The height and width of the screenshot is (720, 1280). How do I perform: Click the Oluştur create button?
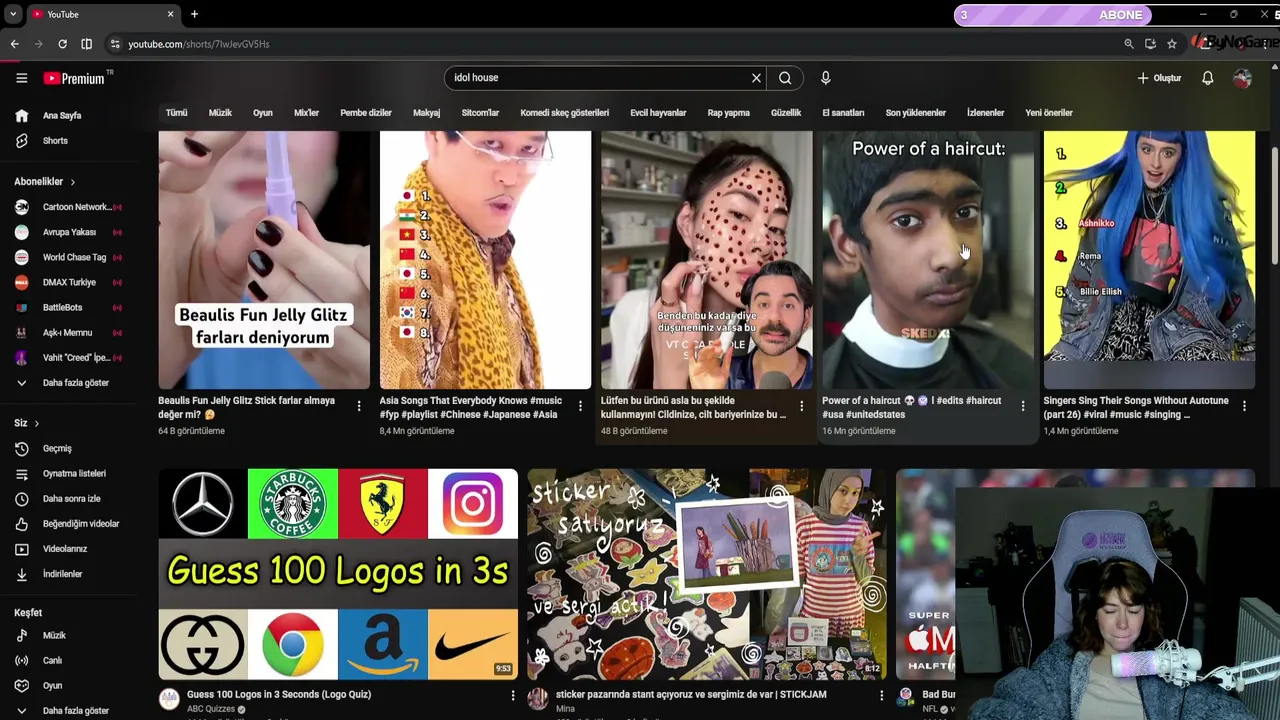click(1159, 78)
